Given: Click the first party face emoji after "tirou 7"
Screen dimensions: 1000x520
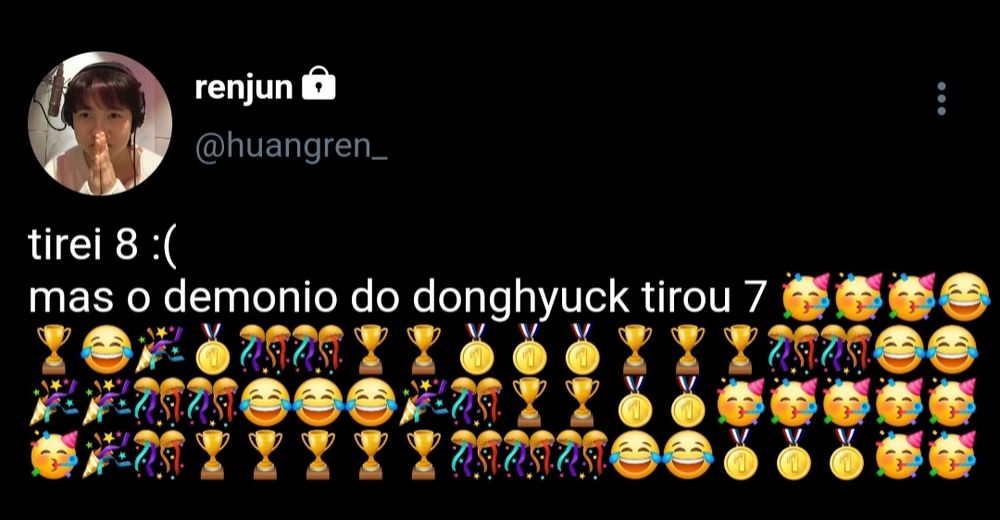Looking at the screenshot, I should (806, 297).
